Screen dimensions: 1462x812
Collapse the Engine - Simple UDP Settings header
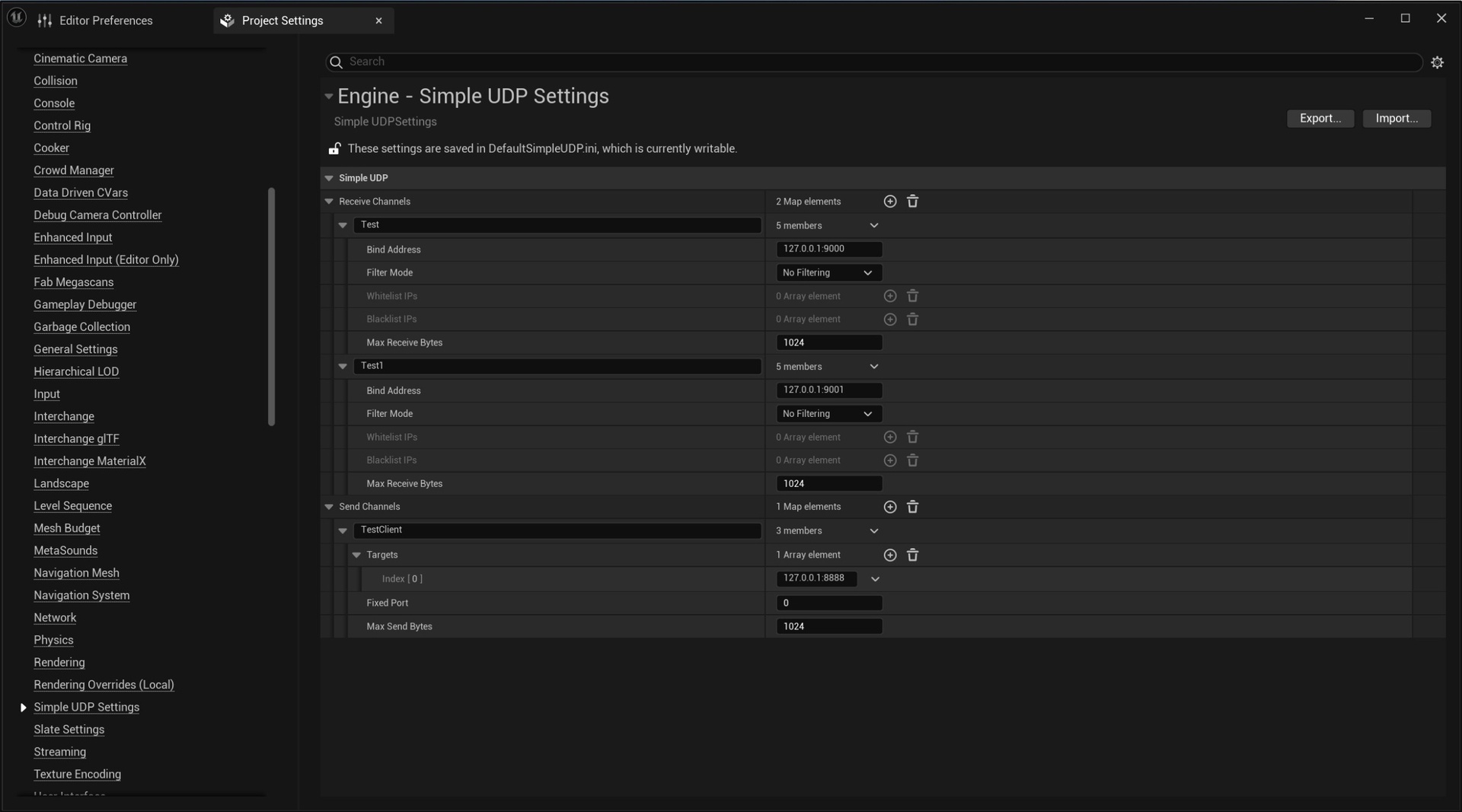pyautogui.click(x=329, y=97)
